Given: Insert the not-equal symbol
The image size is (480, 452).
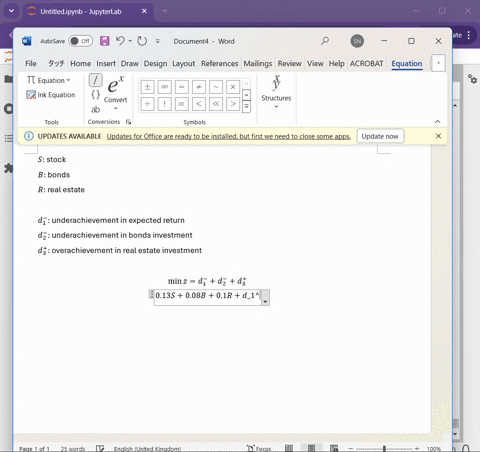Looking at the screenshot, I should [199, 87].
